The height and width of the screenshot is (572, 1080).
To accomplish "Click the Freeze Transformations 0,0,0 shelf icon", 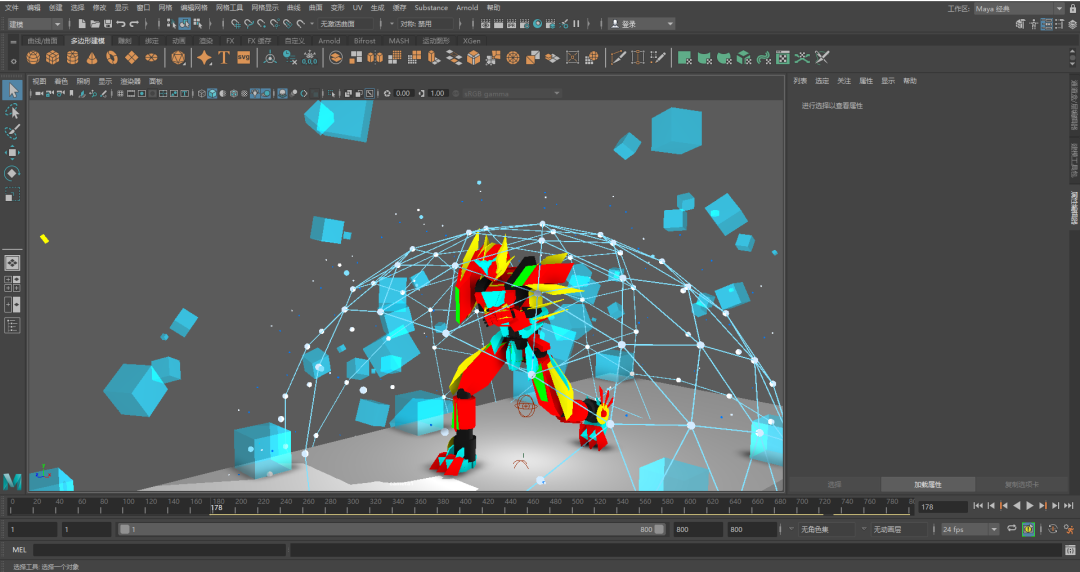I will click(310, 58).
